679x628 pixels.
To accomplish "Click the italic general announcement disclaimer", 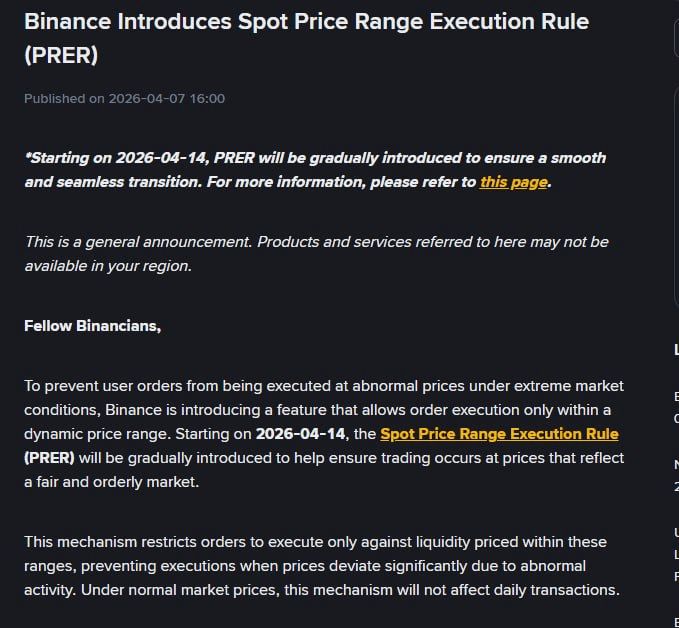I will point(316,242).
